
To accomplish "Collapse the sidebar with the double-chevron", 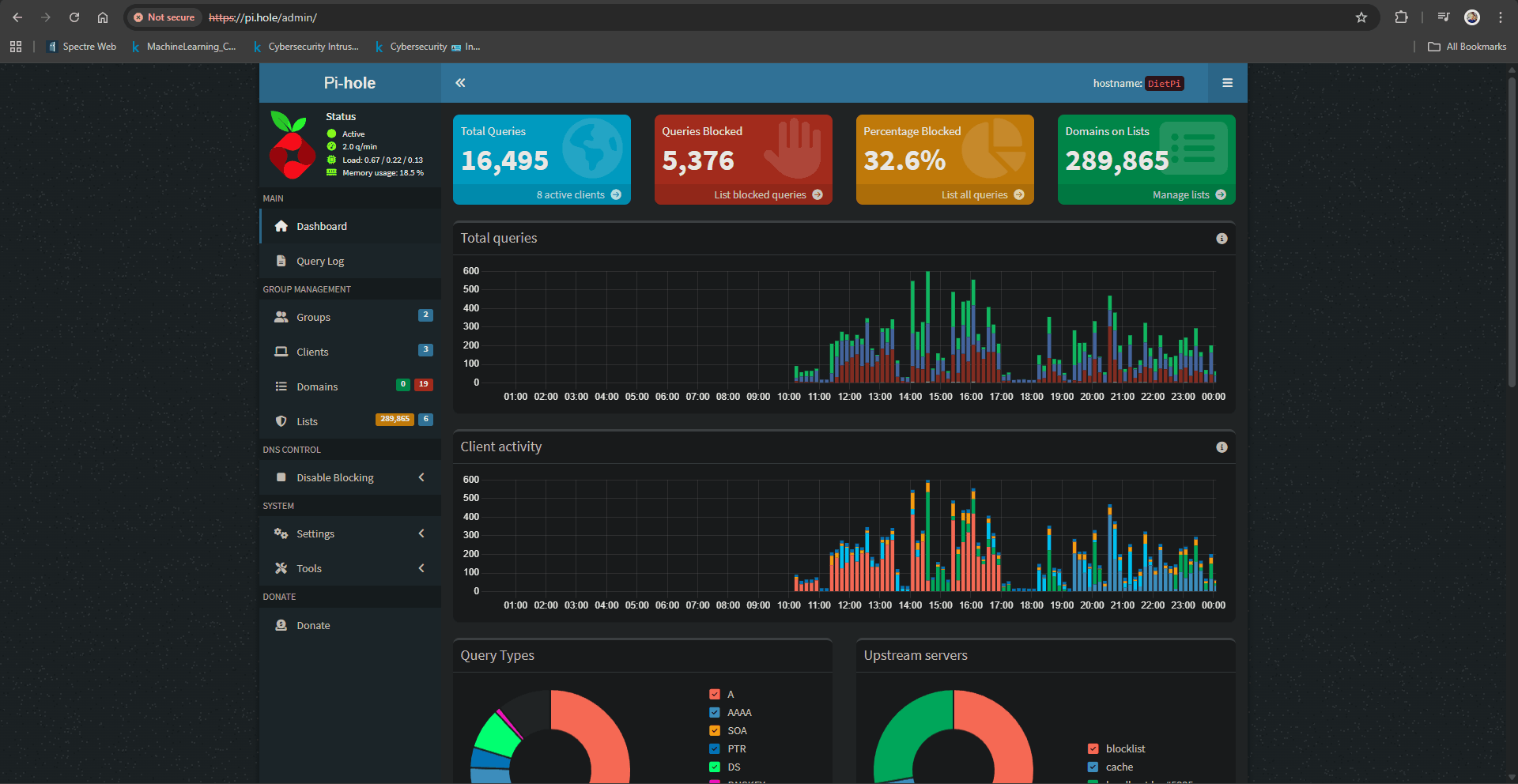I will (x=460, y=82).
